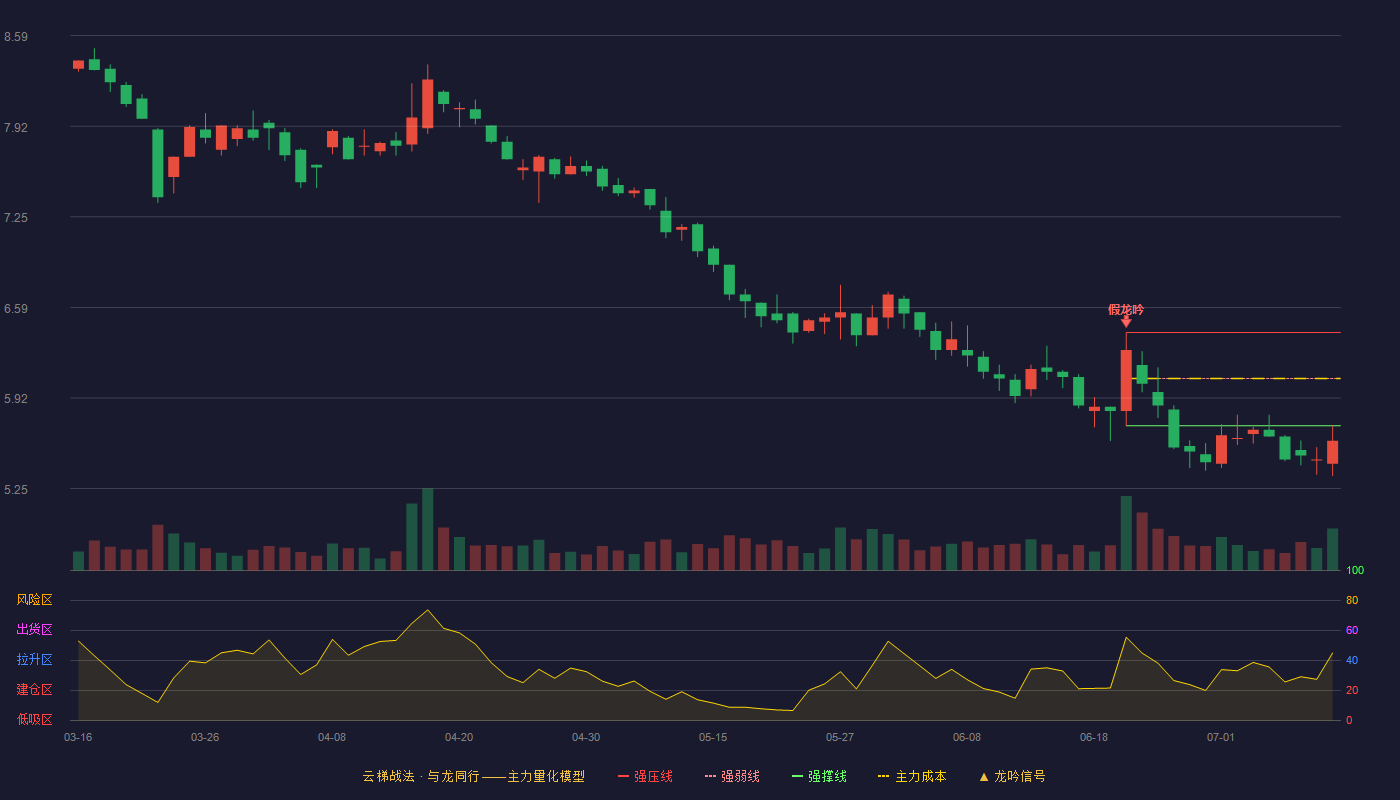Click the 20 indicator scale value
1400x800 pixels.
pos(1352,690)
